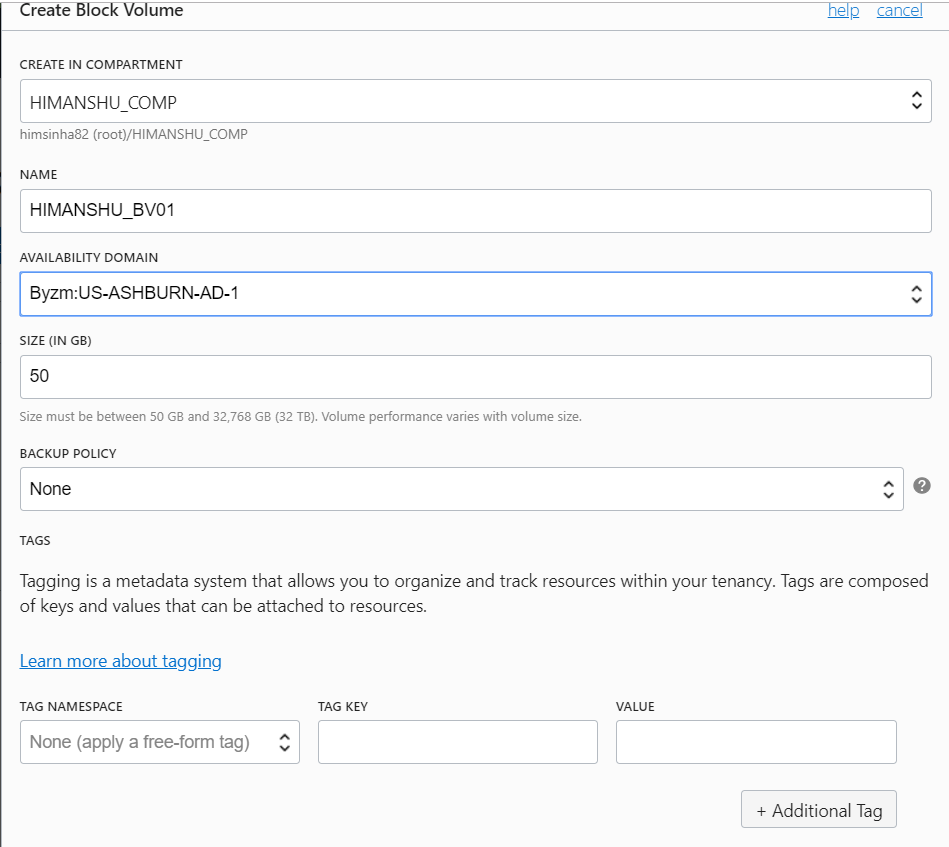Image resolution: width=949 pixels, height=847 pixels.
Task: Open the Create in Compartment dropdown
Action: coord(476,101)
